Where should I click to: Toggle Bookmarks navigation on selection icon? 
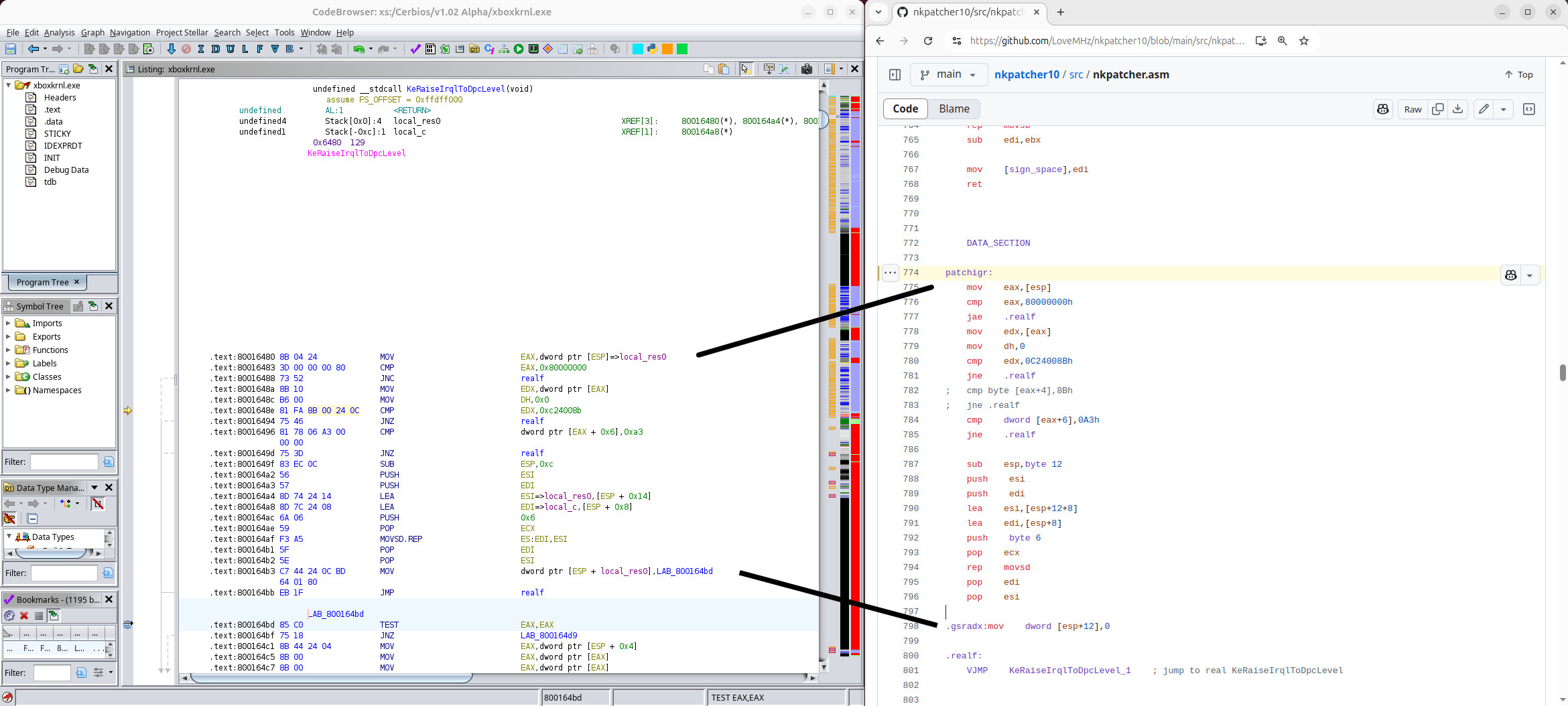(54, 616)
